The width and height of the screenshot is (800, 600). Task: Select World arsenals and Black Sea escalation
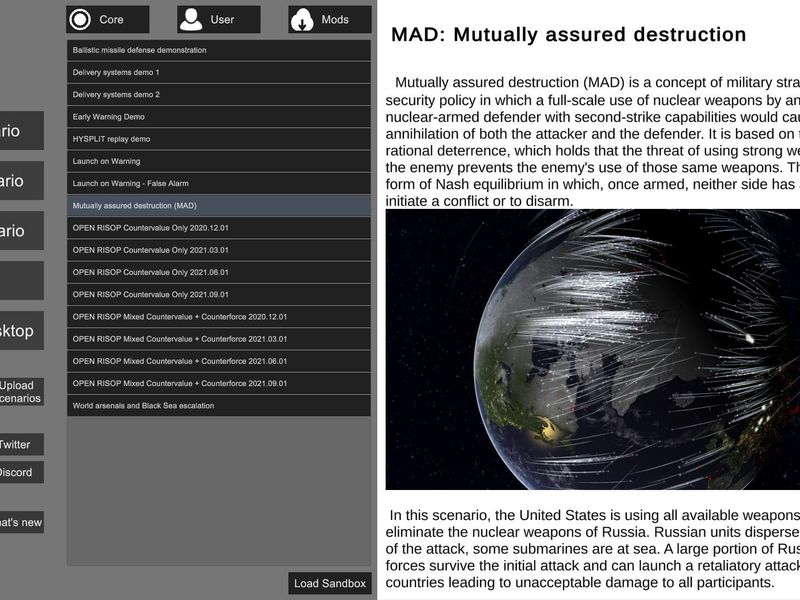(x=219, y=406)
